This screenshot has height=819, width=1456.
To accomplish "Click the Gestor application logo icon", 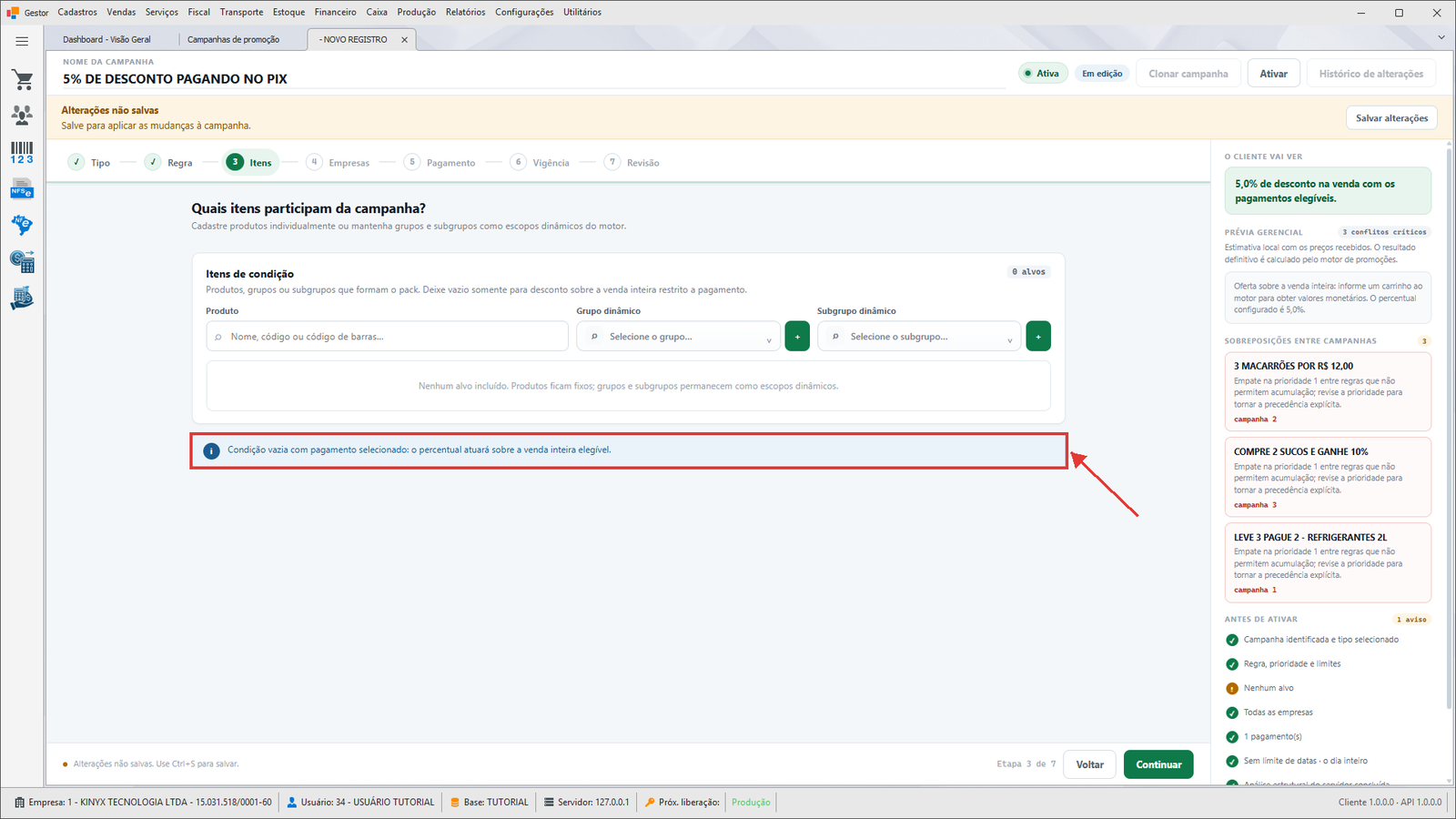I will pyautogui.click(x=13, y=12).
